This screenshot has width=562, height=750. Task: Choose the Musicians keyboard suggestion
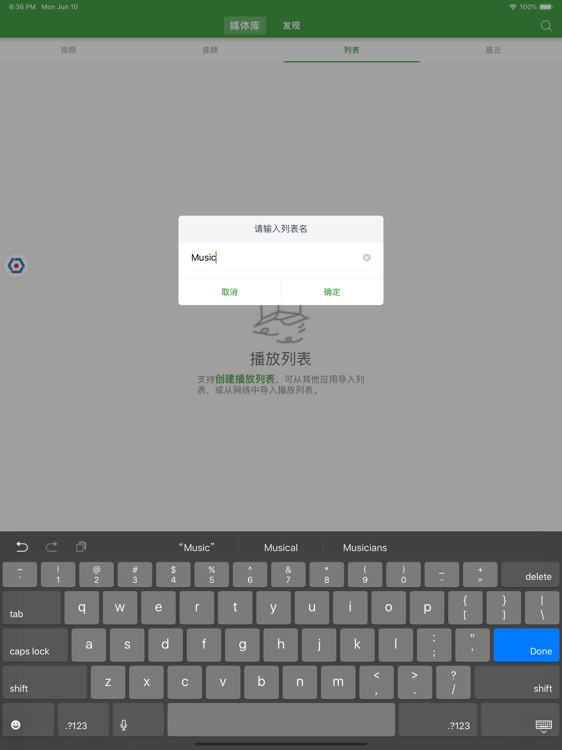(365, 547)
